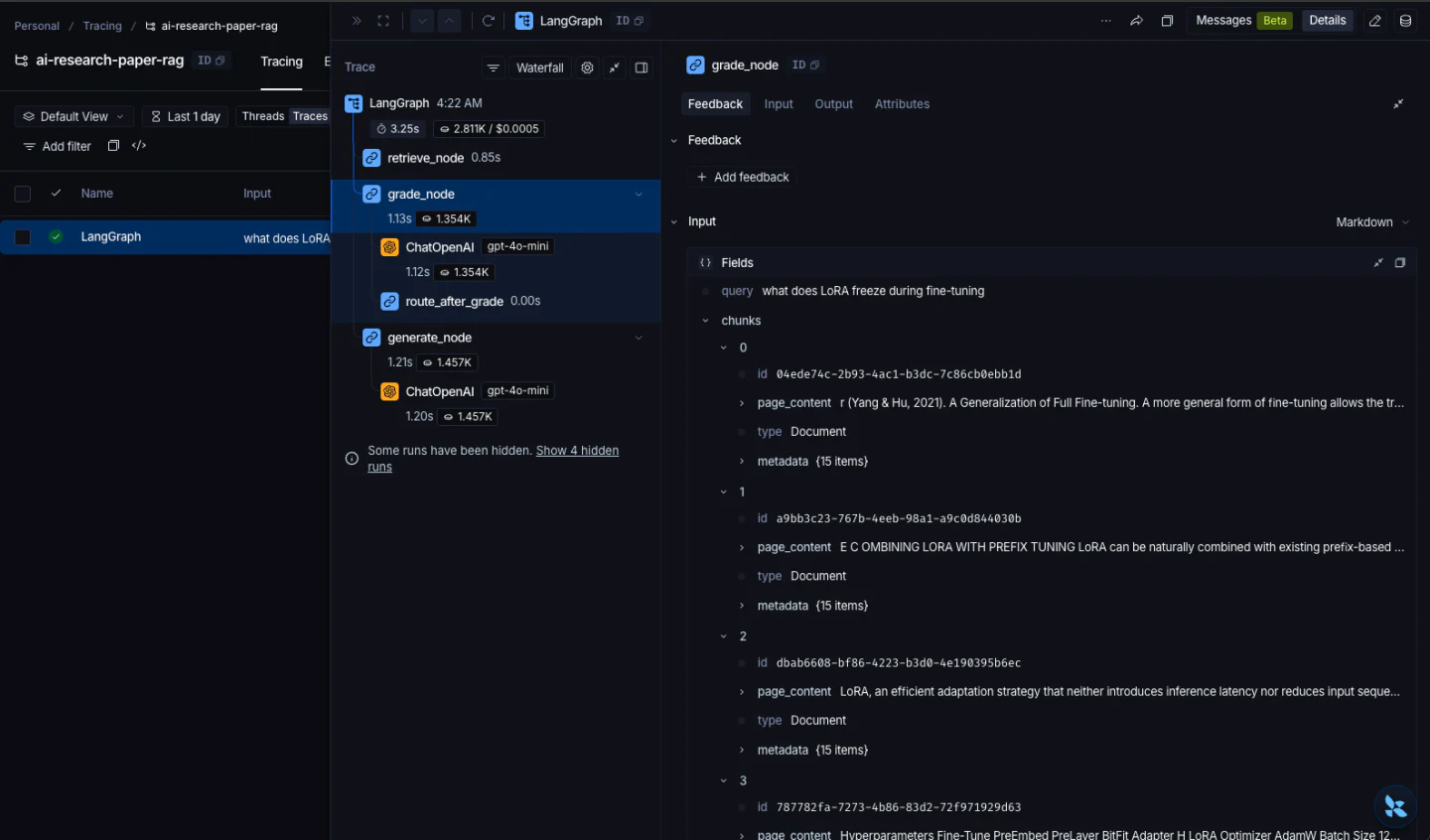Open the edit pencil icon in top bar
The width and height of the screenshot is (1430, 840).
pos(1375,21)
